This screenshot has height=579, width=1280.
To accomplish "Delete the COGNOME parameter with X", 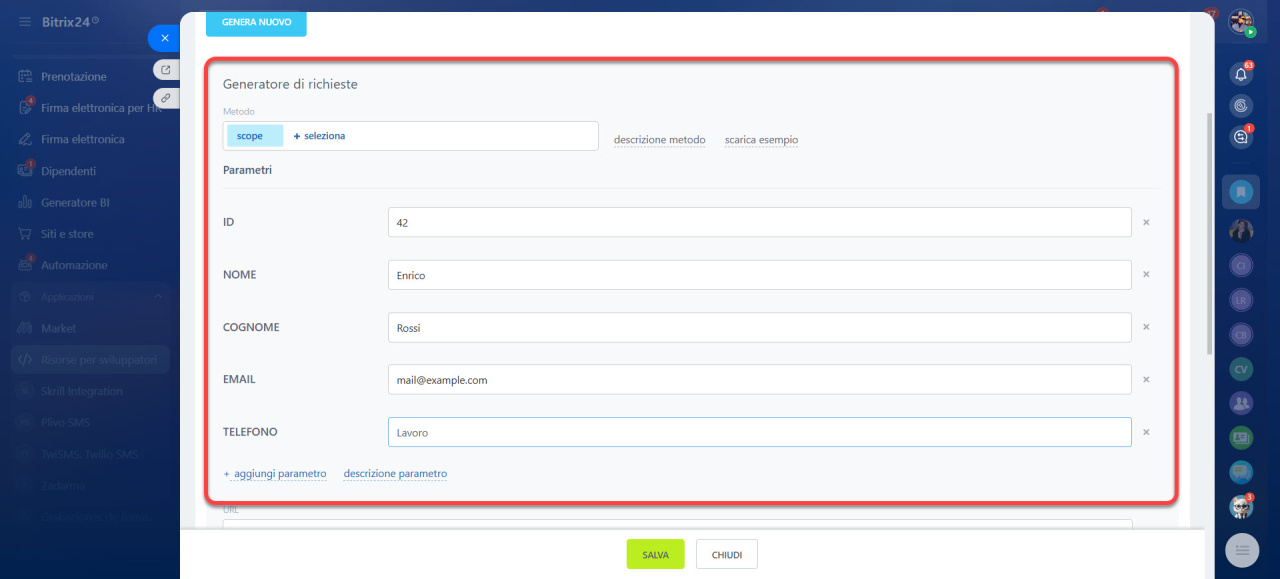I will click(x=1146, y=327).
